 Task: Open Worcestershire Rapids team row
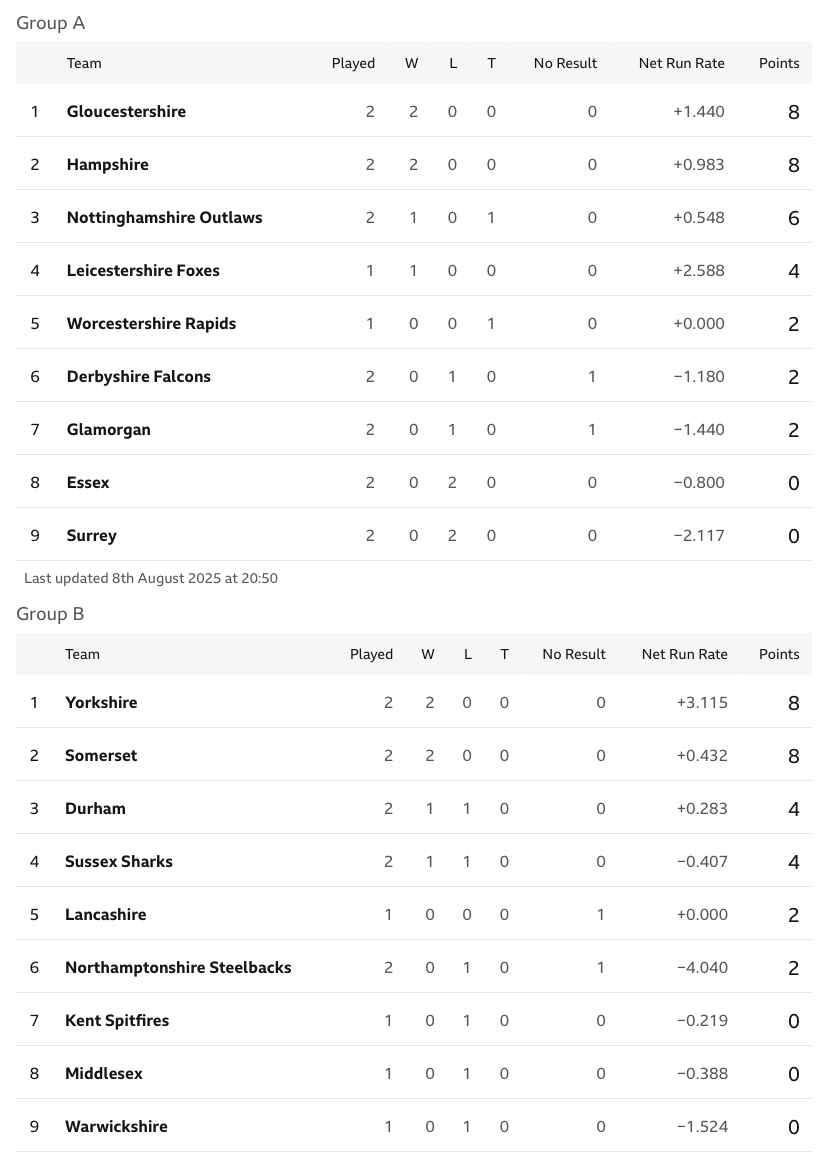tap(151, 323)
